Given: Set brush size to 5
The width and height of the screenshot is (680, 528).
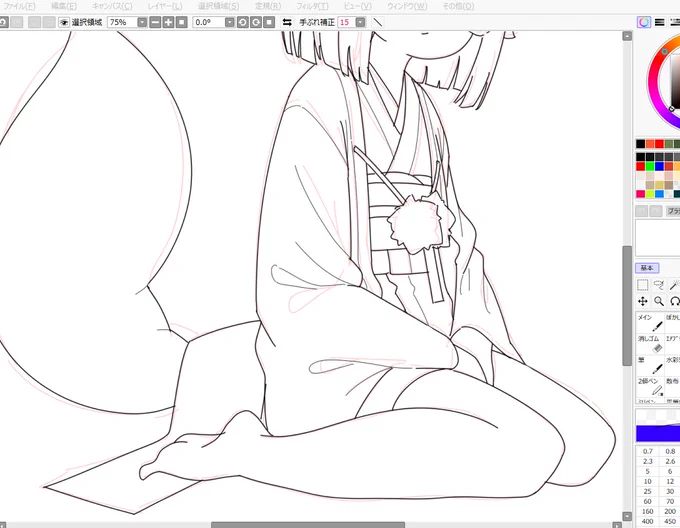Looking at the screenshot, I should [647, 471].
